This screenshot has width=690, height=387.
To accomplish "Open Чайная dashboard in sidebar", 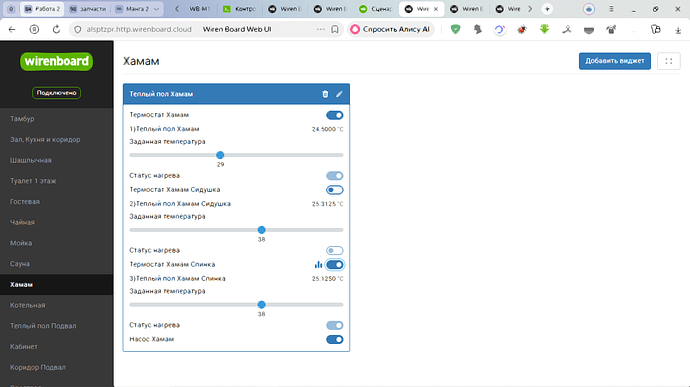I will (57, 222).
